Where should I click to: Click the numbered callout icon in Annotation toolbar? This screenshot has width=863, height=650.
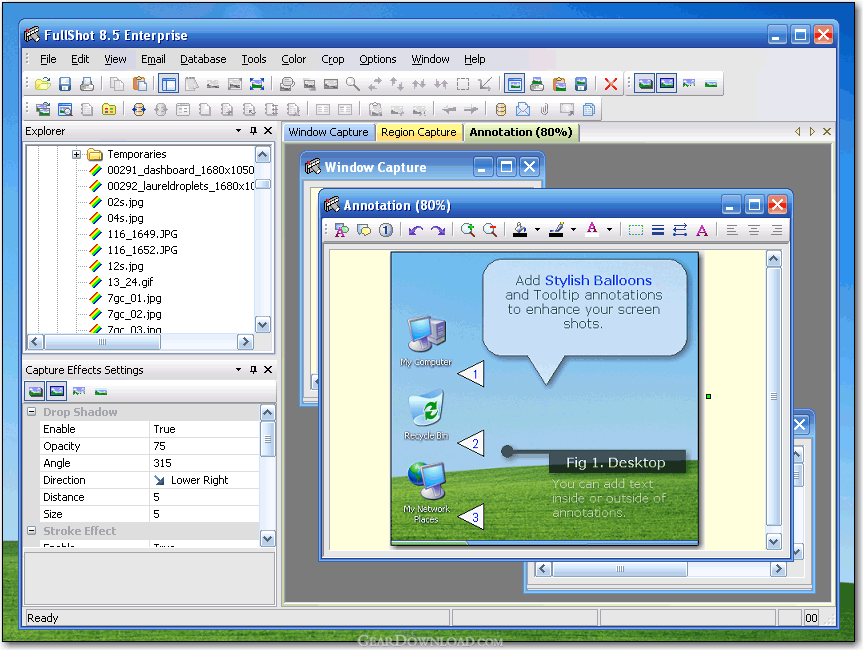click(386, 230)
